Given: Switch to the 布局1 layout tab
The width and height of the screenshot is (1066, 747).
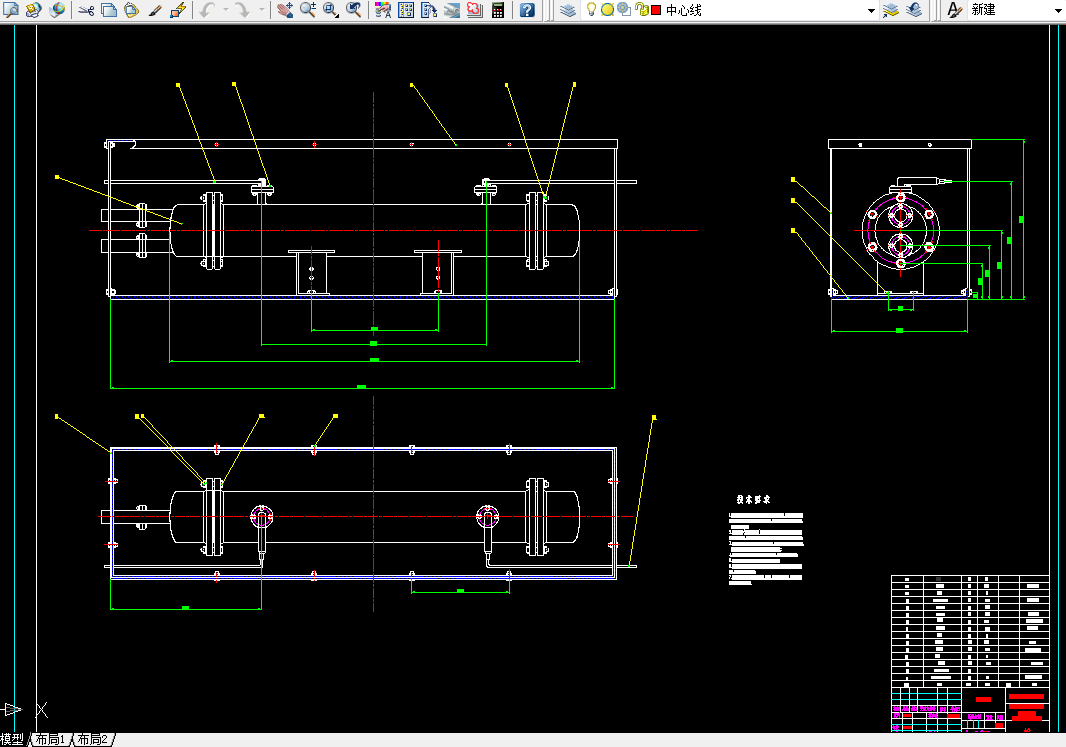Looking at the screenshot, I should tap(50, 740).
